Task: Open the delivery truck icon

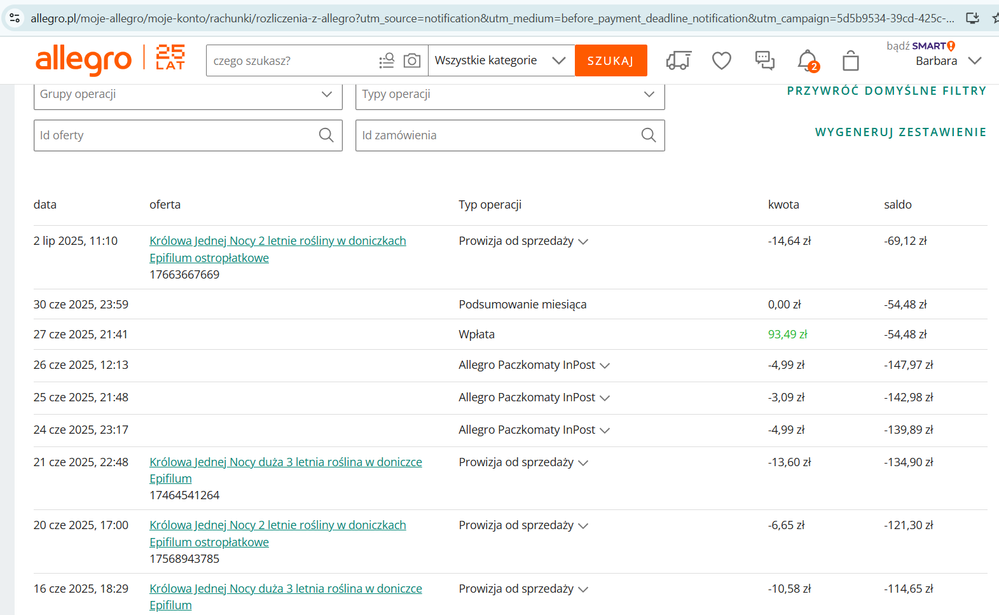Action: click(x=679, y=61)
